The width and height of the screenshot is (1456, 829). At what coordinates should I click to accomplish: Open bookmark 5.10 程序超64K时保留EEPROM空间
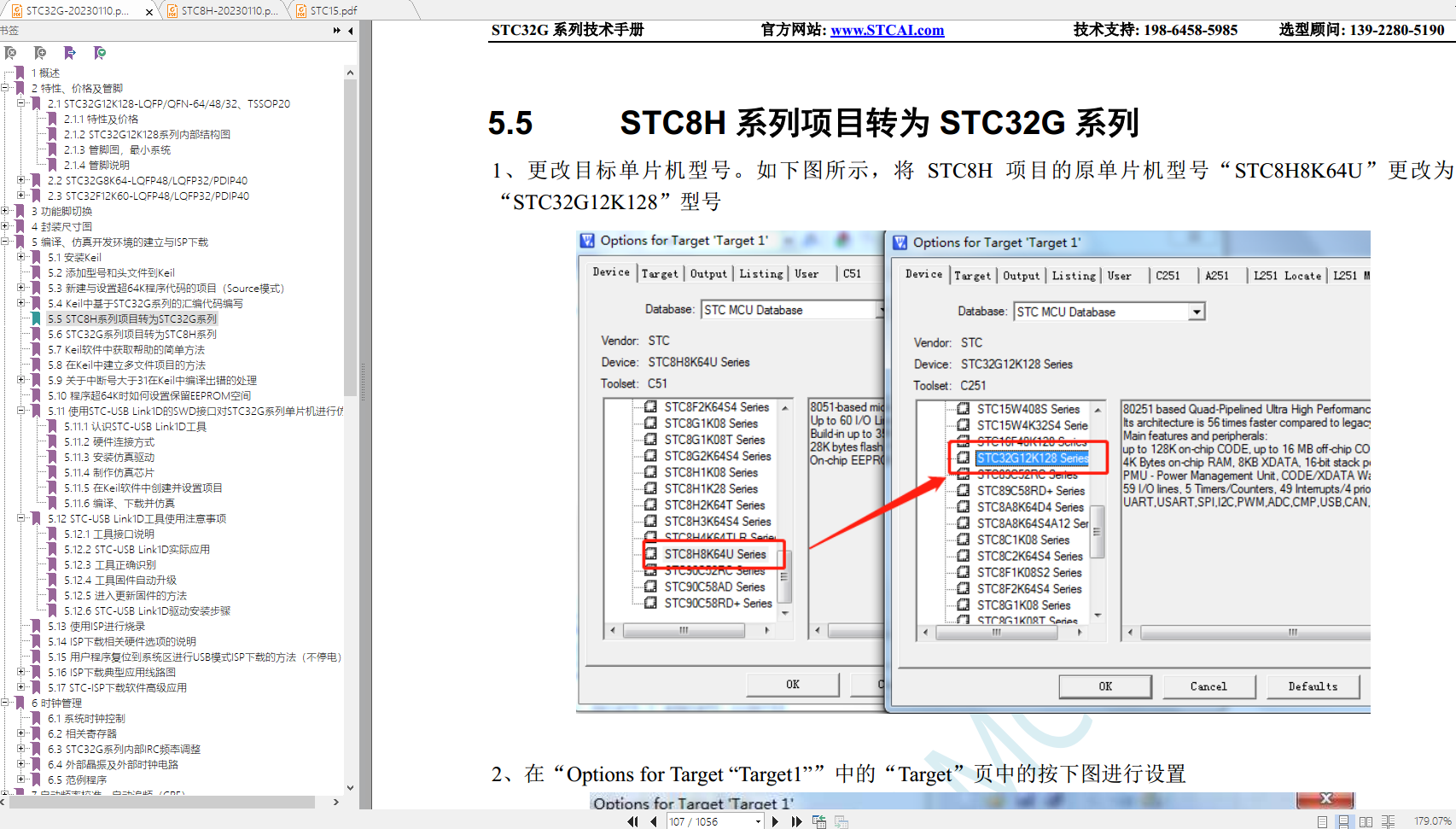pyautogui.click(x=149, y=396)
